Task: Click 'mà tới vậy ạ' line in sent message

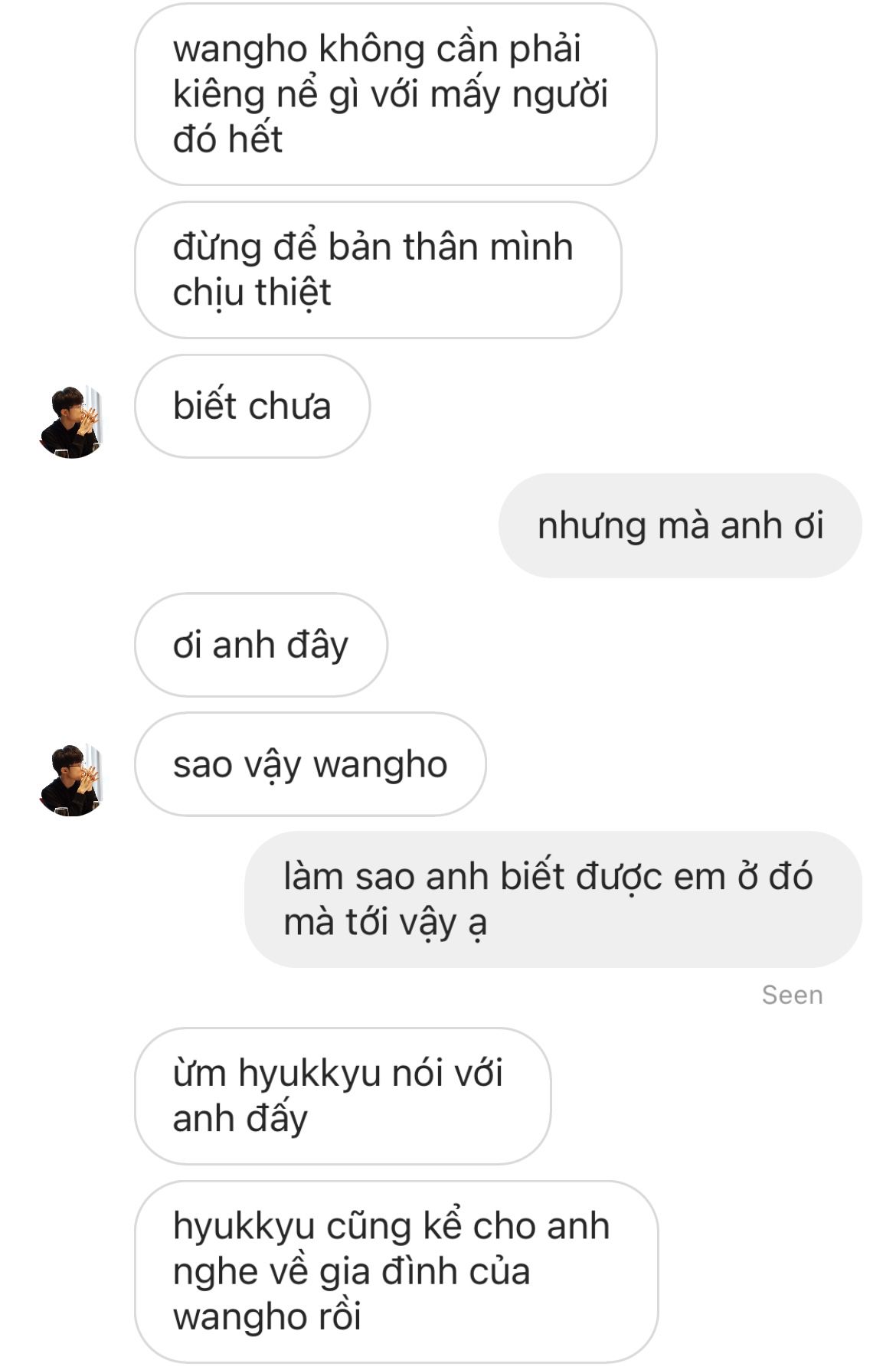Action: click(385, 923)
